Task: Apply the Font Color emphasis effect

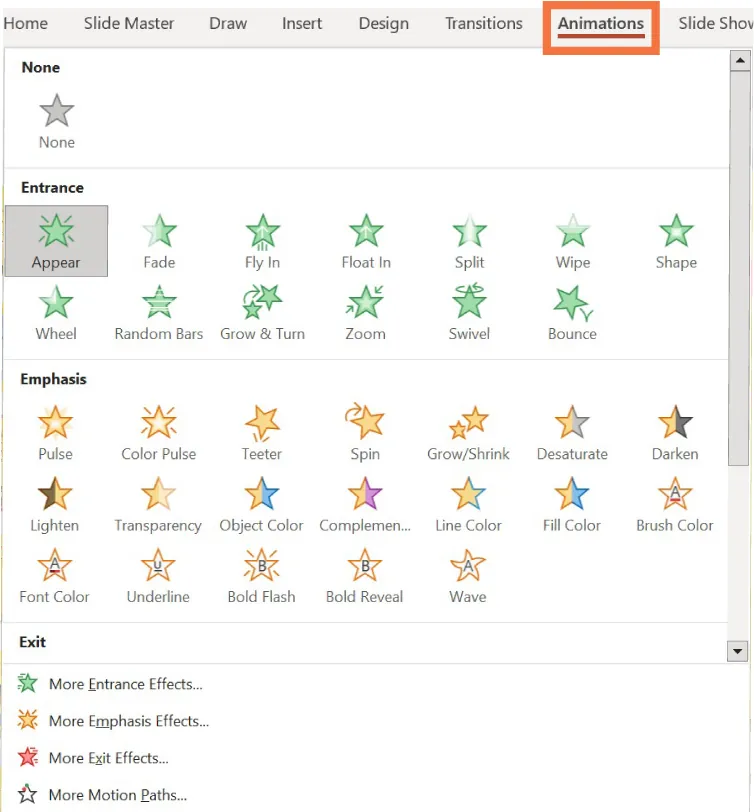Action: [55, 576]
